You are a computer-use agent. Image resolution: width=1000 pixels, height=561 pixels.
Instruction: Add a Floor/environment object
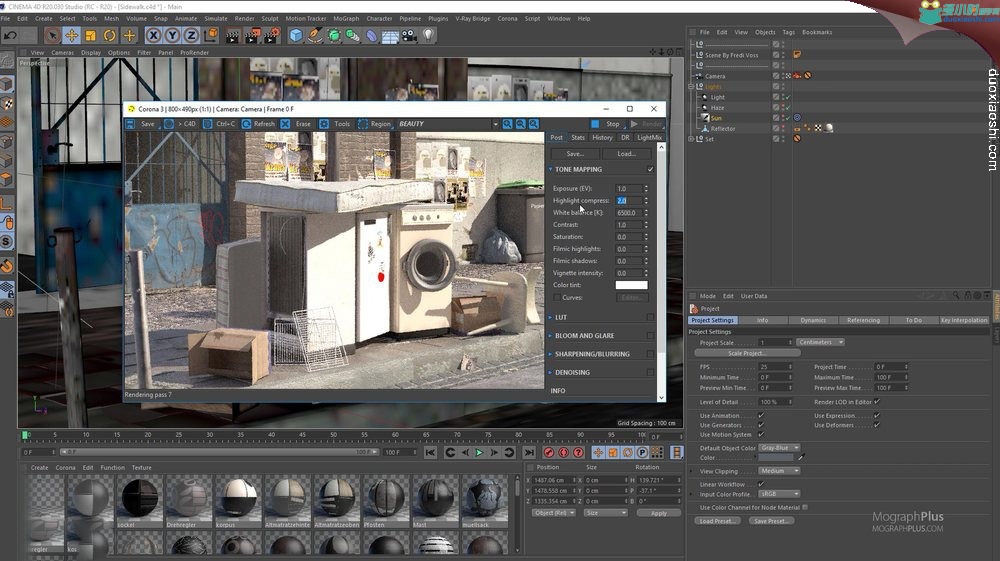tap(390, 36)
